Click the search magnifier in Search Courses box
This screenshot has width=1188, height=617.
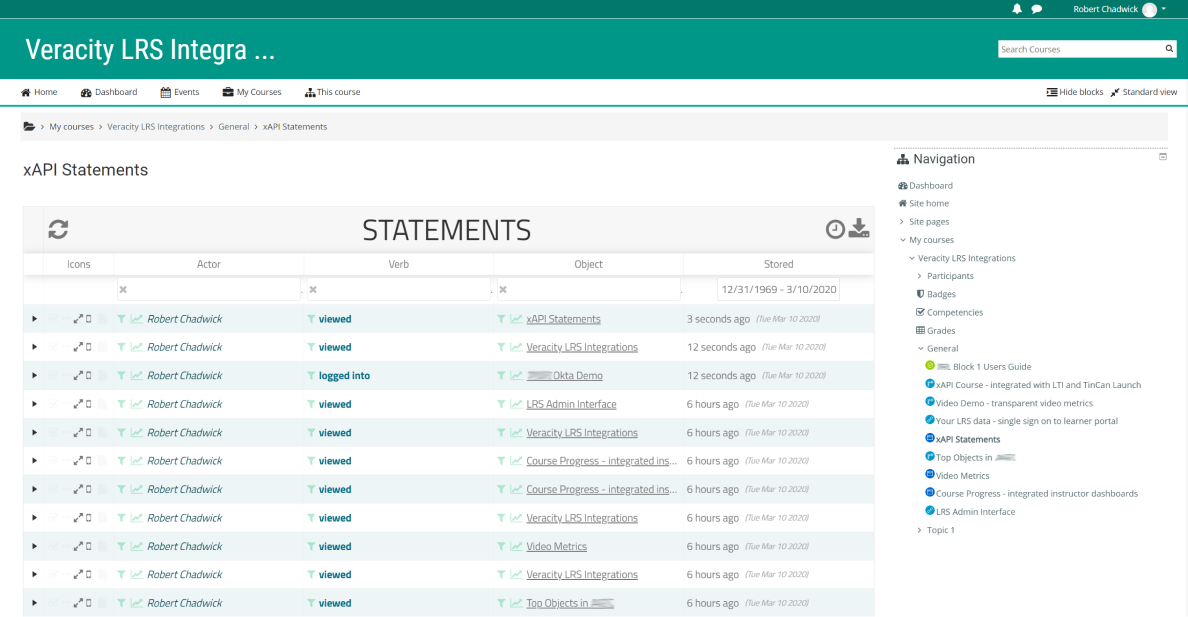click(x=1168, y=48)
